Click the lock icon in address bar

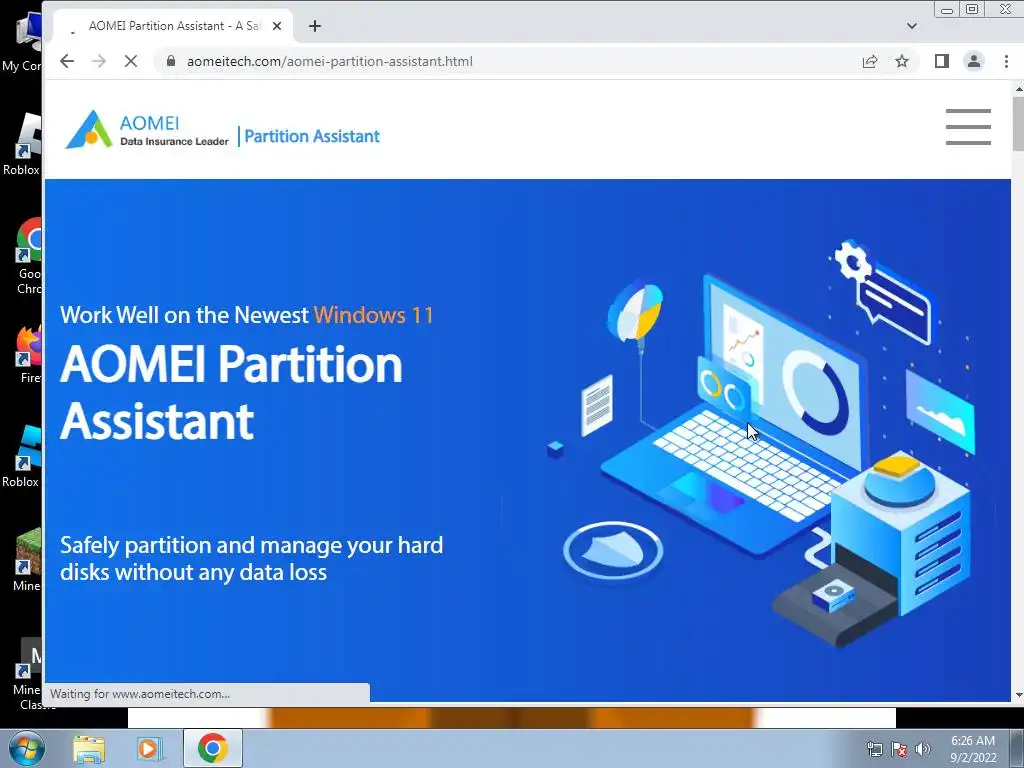coord(171,61)
